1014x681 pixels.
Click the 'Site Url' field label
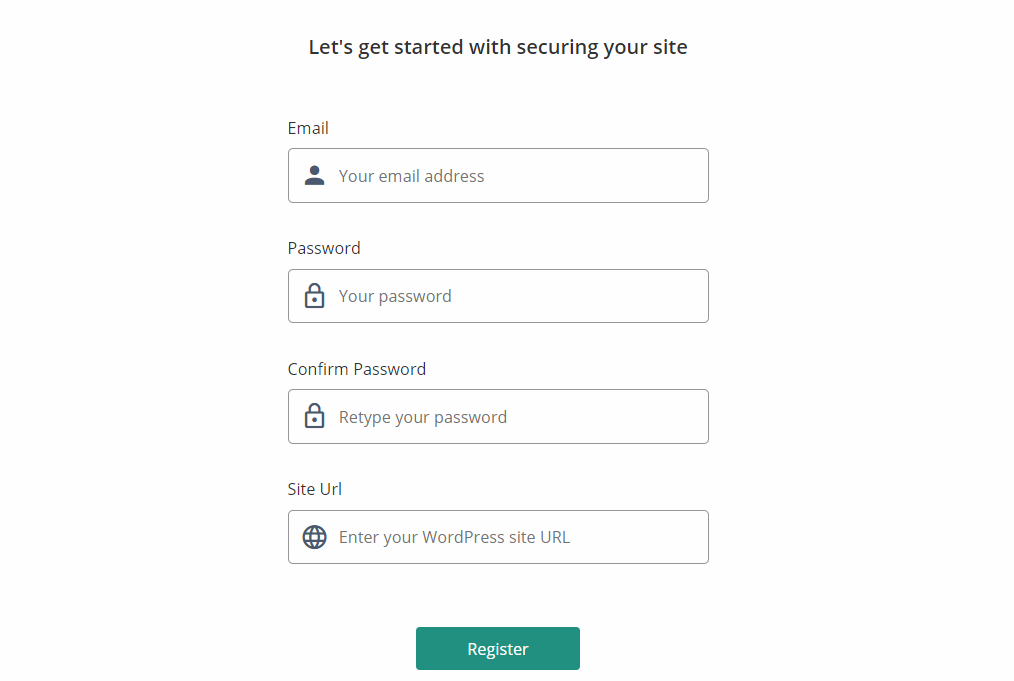315,489
